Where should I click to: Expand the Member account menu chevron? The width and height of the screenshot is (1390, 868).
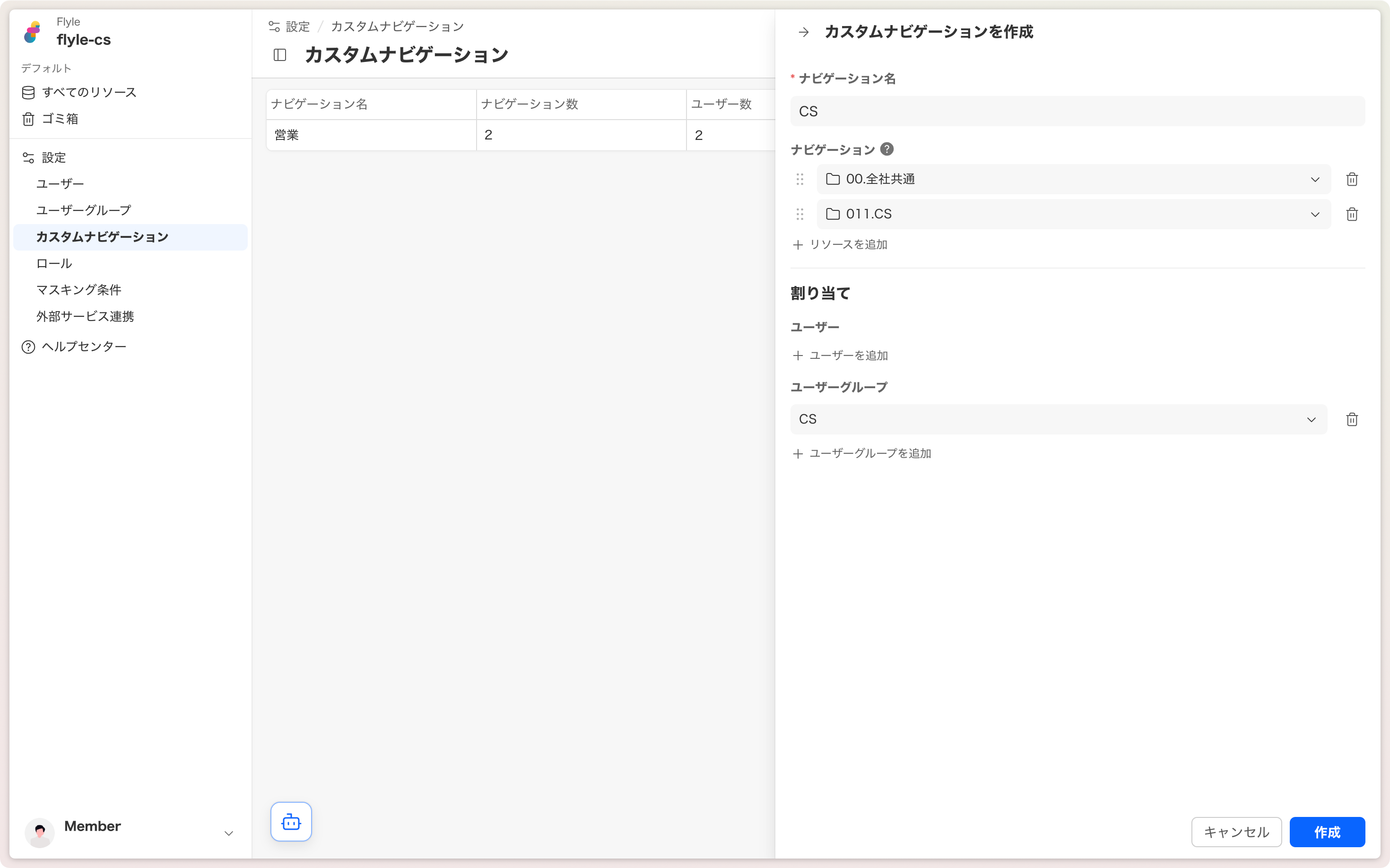point(228,833)
